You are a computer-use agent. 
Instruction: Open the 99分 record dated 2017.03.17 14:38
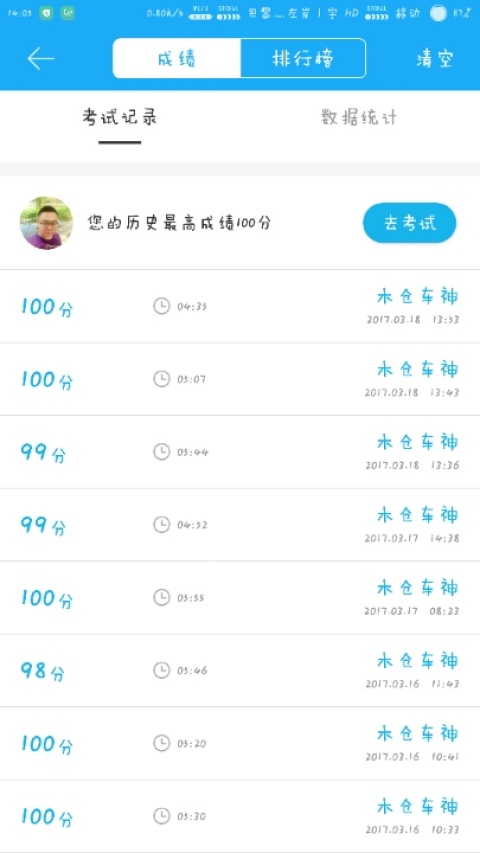pyautogui.click(x=240, y=524)
